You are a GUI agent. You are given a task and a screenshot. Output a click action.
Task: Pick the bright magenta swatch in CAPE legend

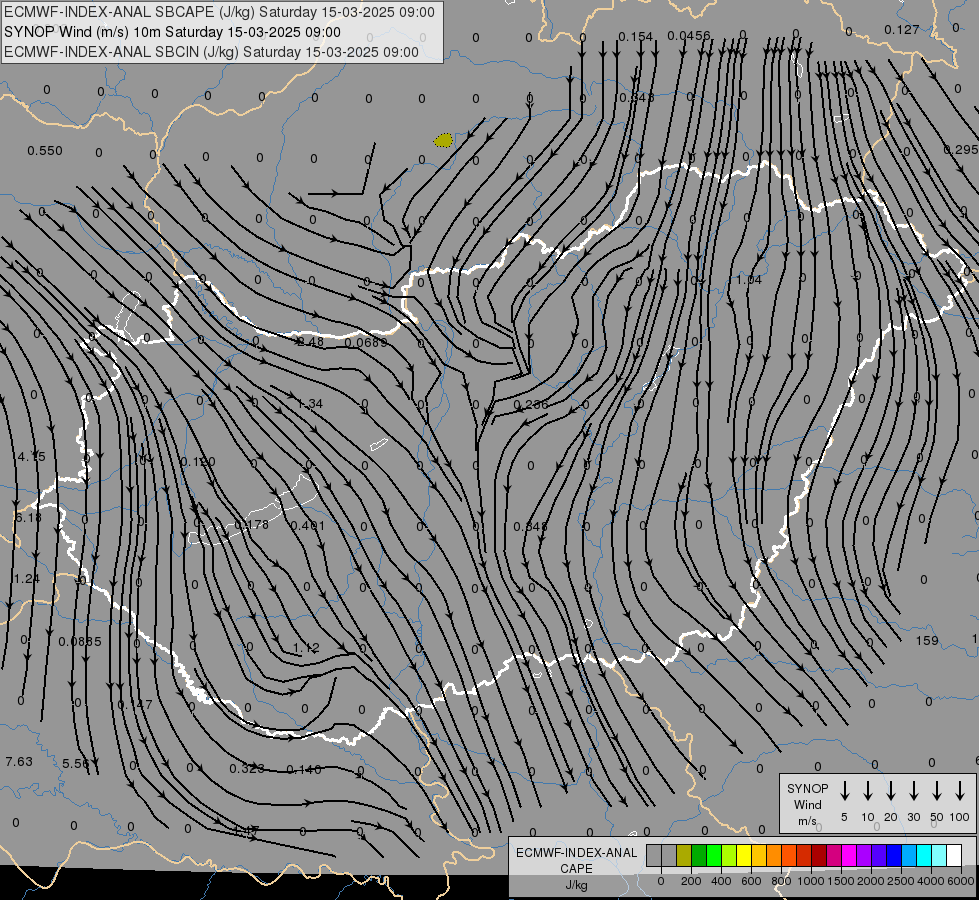(x=849, y=855)
